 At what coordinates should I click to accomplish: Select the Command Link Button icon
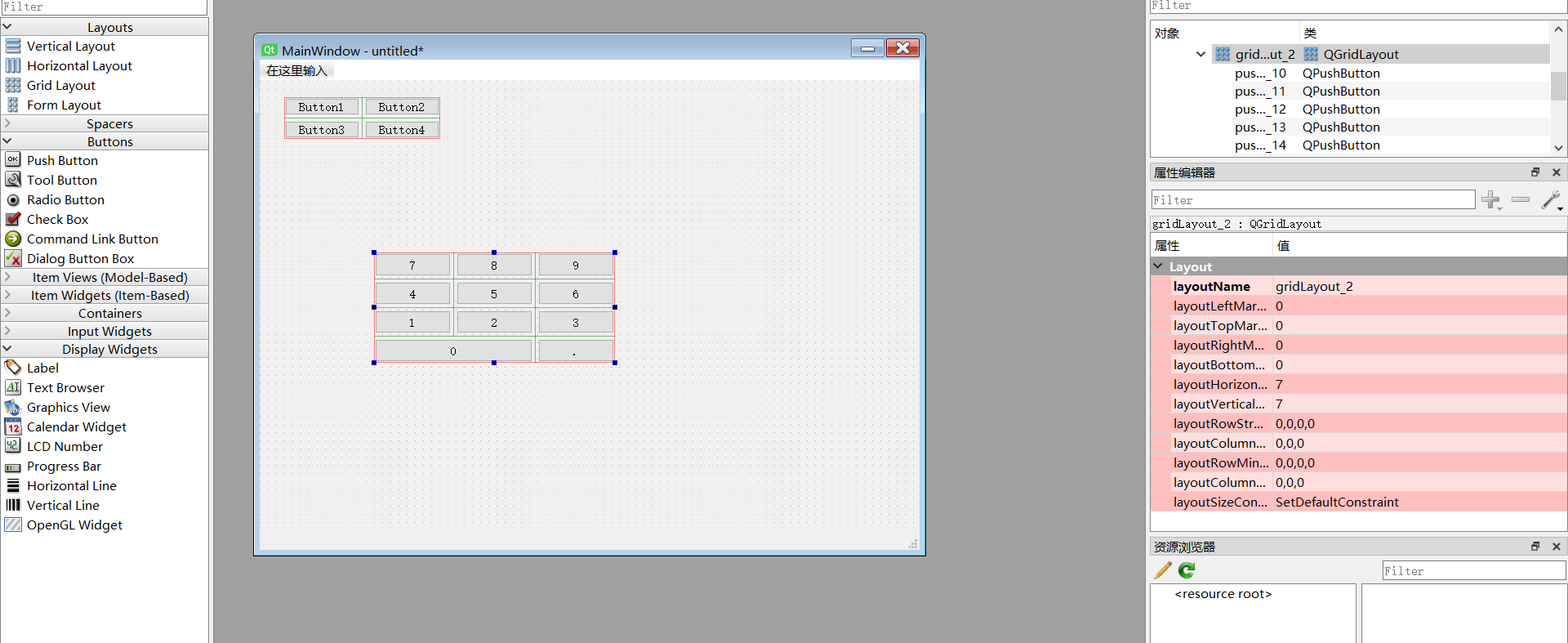[x=13, y=239]
